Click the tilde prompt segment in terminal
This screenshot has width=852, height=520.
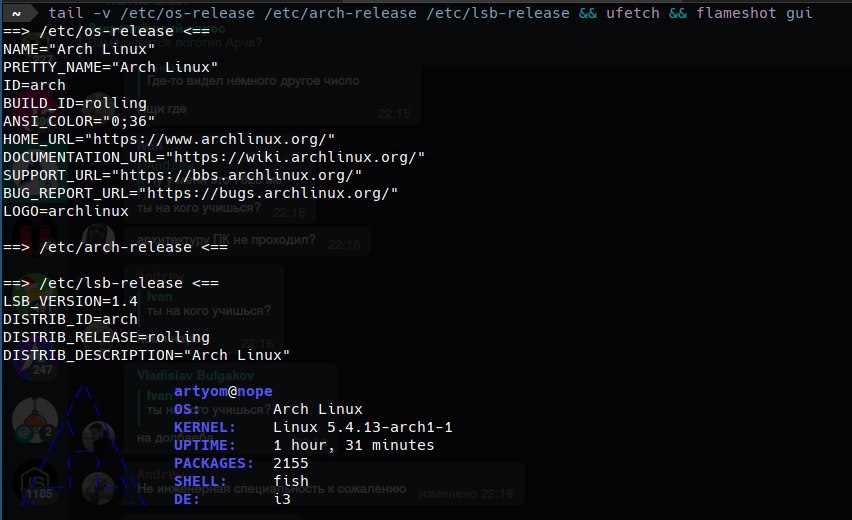(18, 13)
